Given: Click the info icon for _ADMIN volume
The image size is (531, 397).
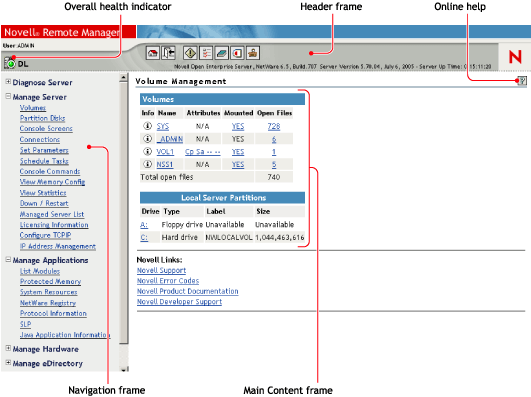Looking at the screenshot, I should [x=147, y=139].
